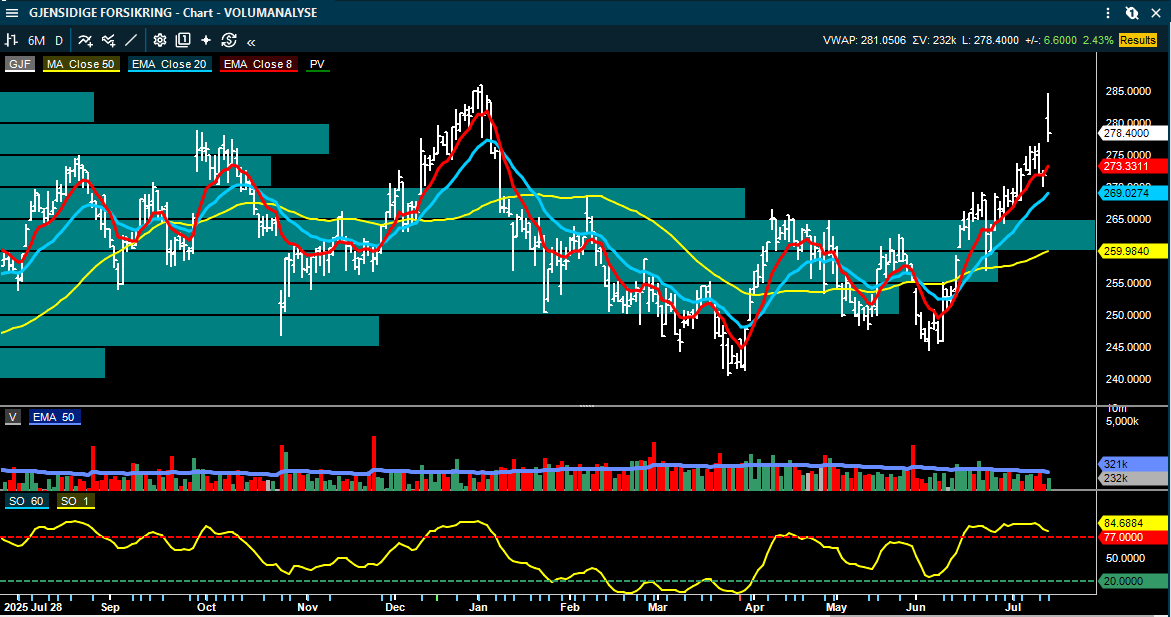The image size is (1171, 617).
Task: Click the Oct label on time axis
Action: click(206, 607)
